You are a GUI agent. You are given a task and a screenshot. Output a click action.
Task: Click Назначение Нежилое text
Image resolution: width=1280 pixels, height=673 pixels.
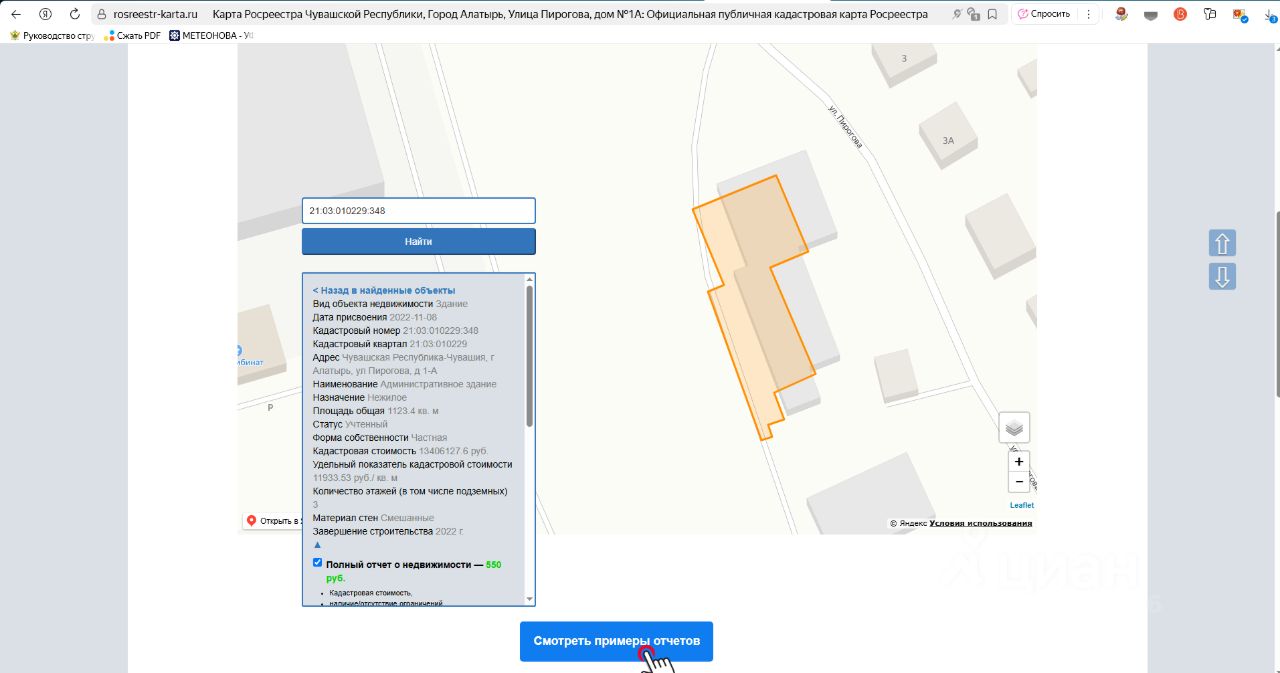click(360, 397)
